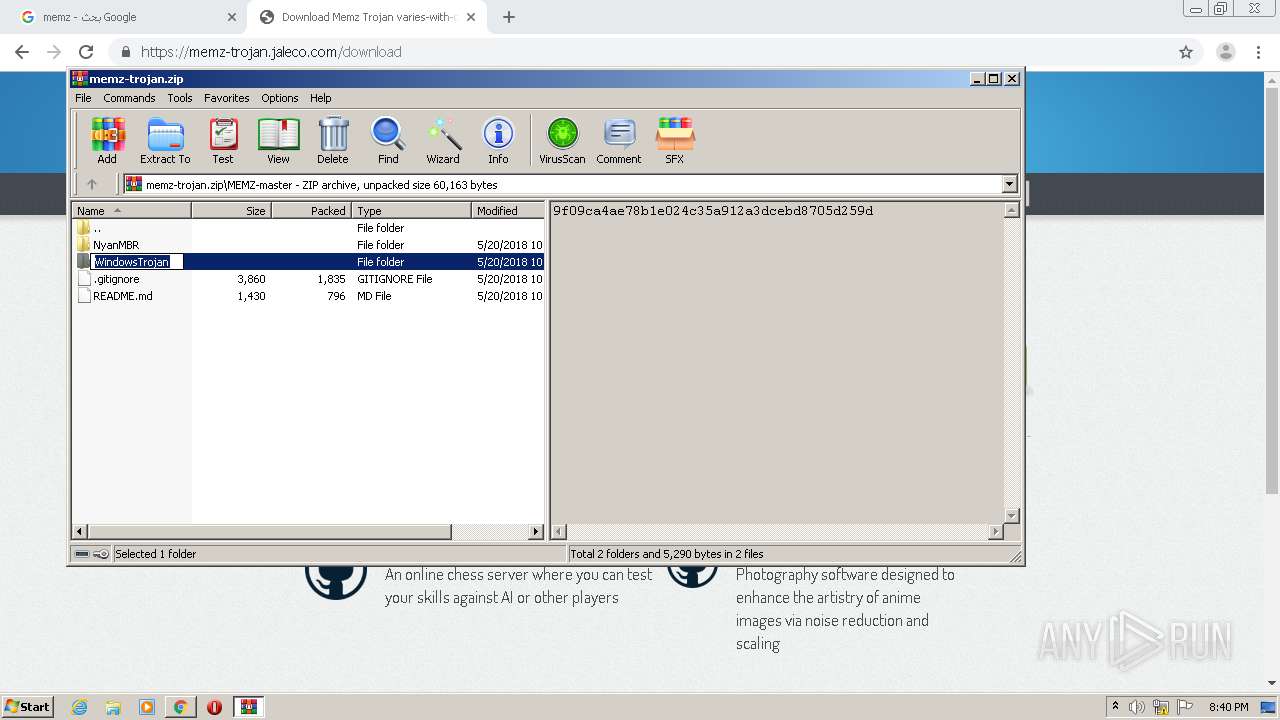Image resolution: width=1280 pixels, height=720 pixels.
Task: Sort files by the Packed column header
Action: [x=311, y=210]
